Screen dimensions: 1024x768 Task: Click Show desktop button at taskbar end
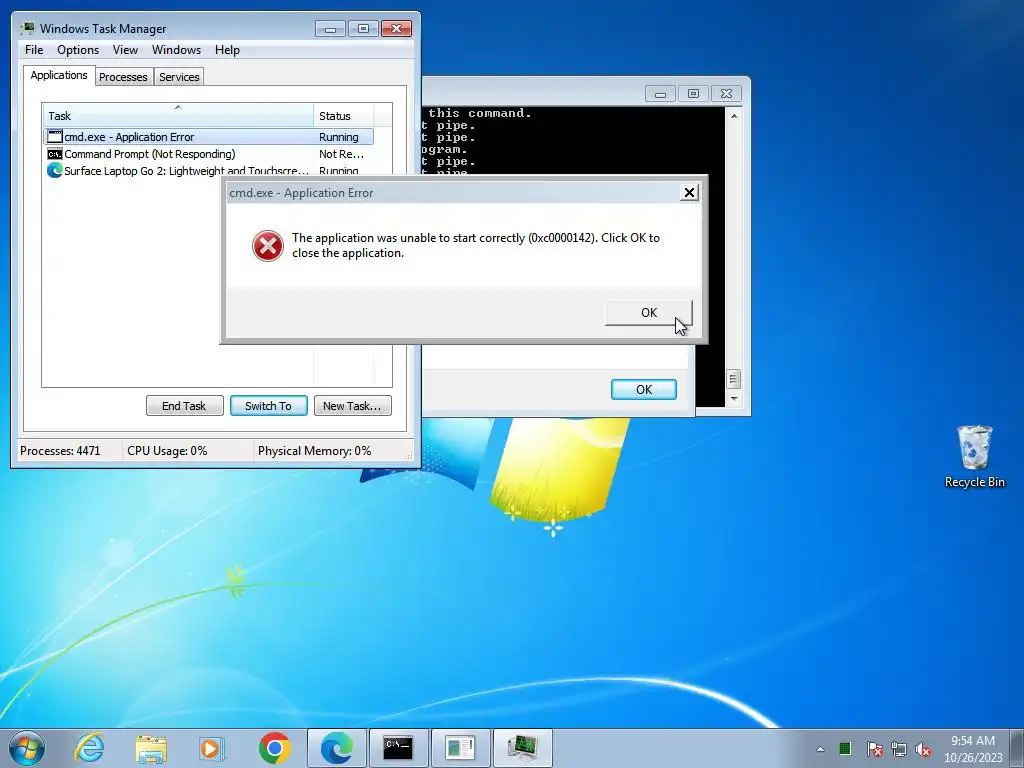point(1018,748)
